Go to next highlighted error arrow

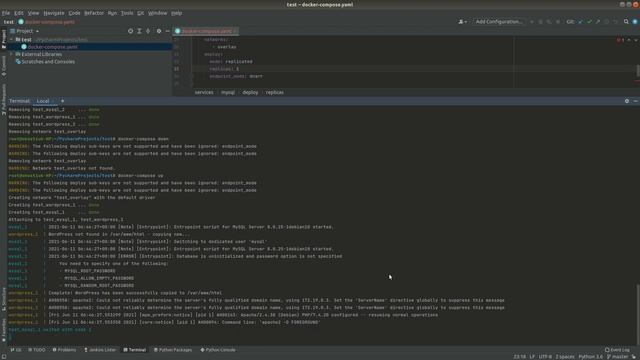636,40
